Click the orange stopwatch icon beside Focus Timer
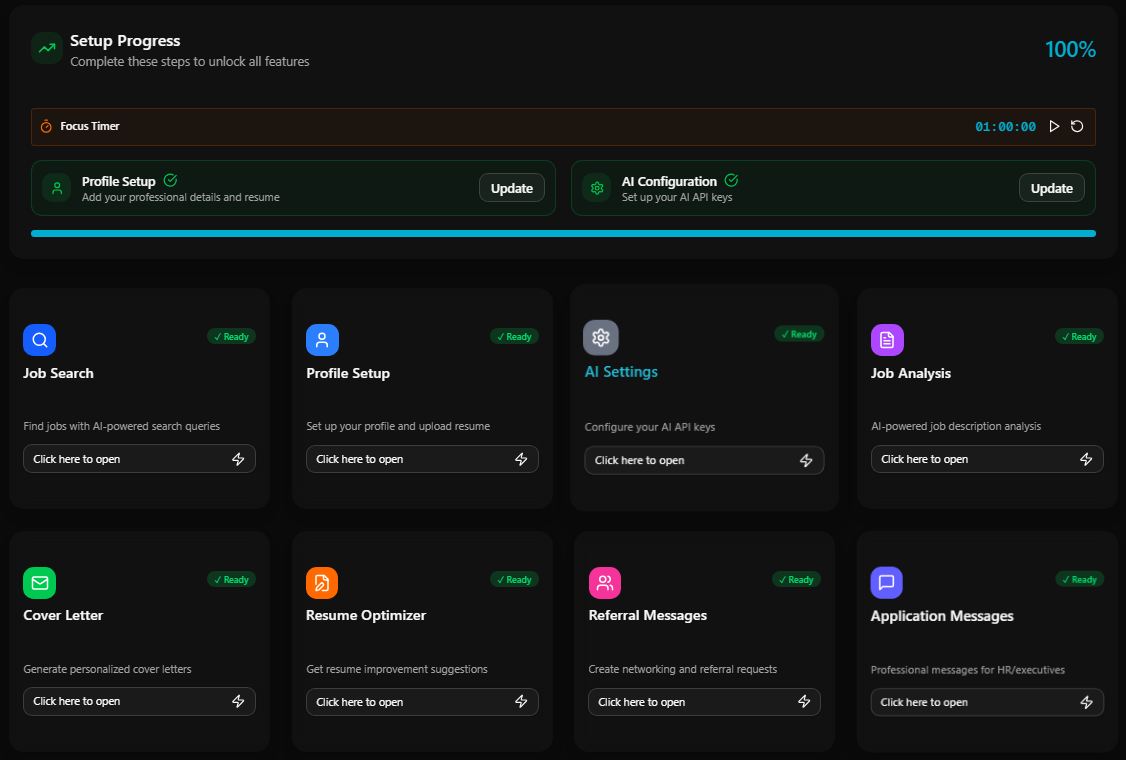Image resolution: width=1126 pixels, height=760 pixels. click(x=46, y=126)
